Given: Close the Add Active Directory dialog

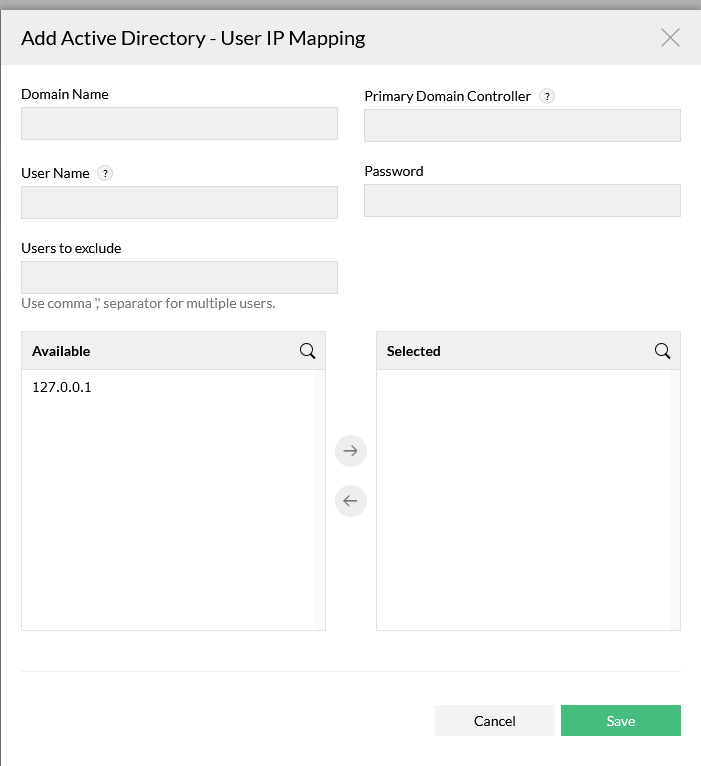Looking at the screenshot, I should point(670,38).
